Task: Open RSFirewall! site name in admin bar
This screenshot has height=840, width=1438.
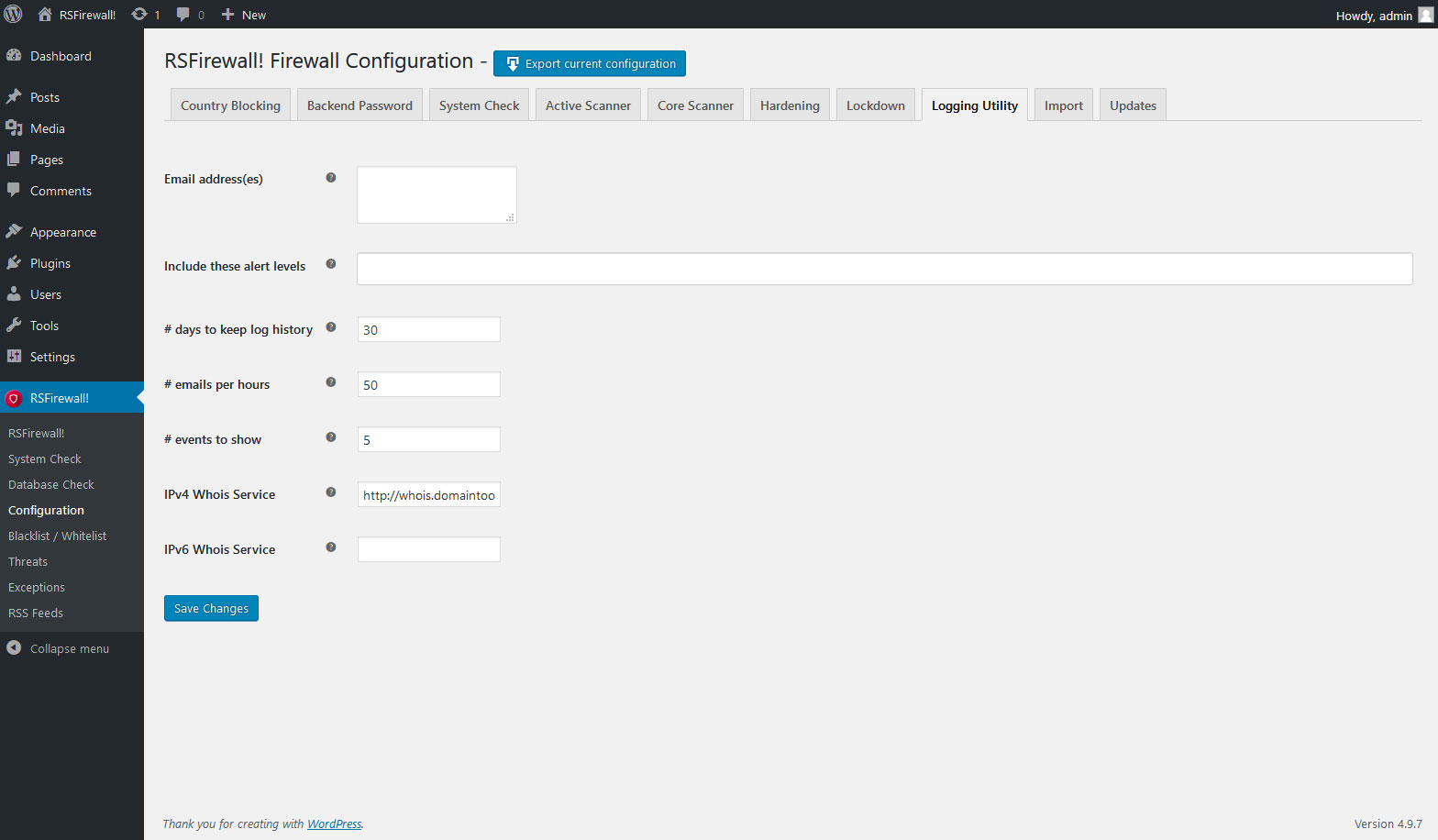Action: (x=87, y=15)
